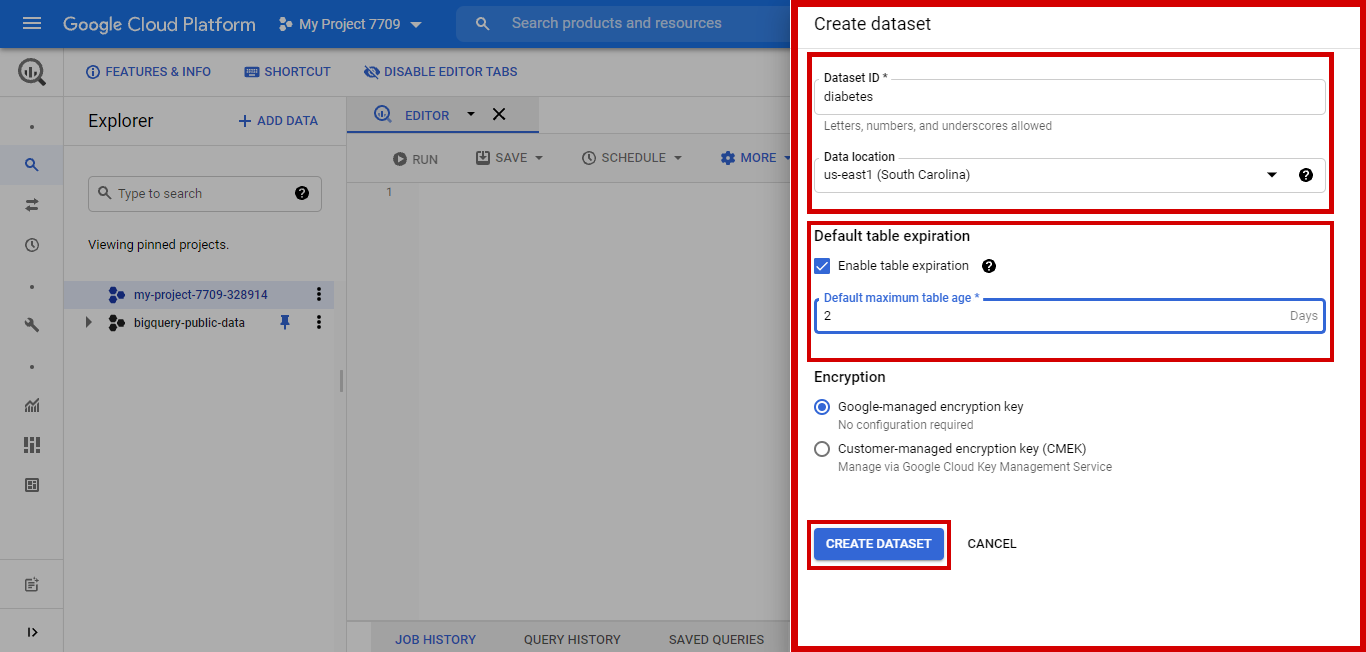Open actions menu for my-project-7709-328914

[319, 294]
